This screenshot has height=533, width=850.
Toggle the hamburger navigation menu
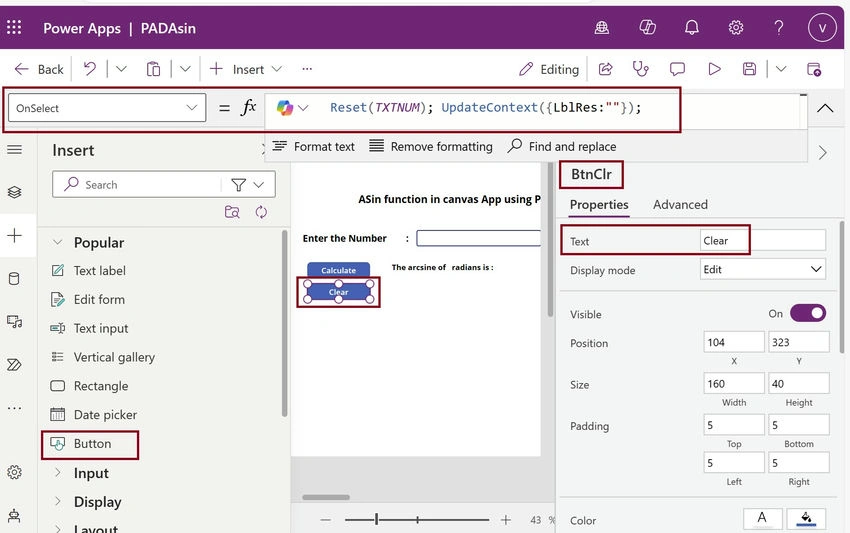[15, 150]
